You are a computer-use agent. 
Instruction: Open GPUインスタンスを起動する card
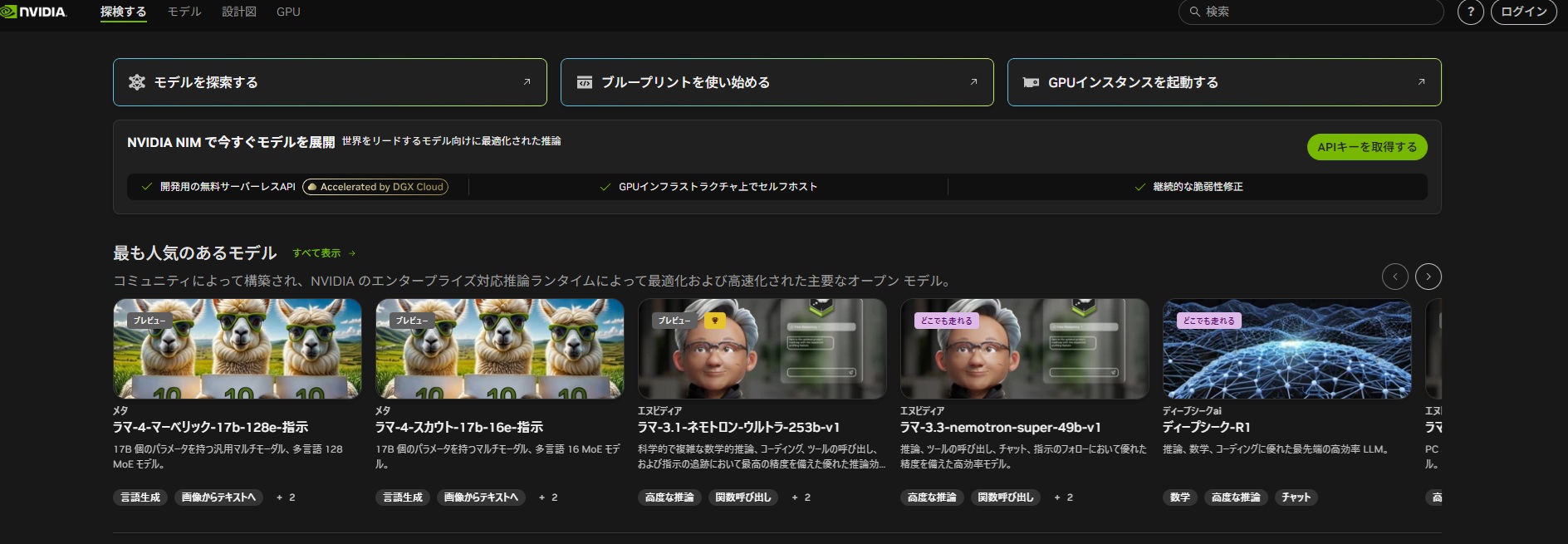click(1224, 82)
